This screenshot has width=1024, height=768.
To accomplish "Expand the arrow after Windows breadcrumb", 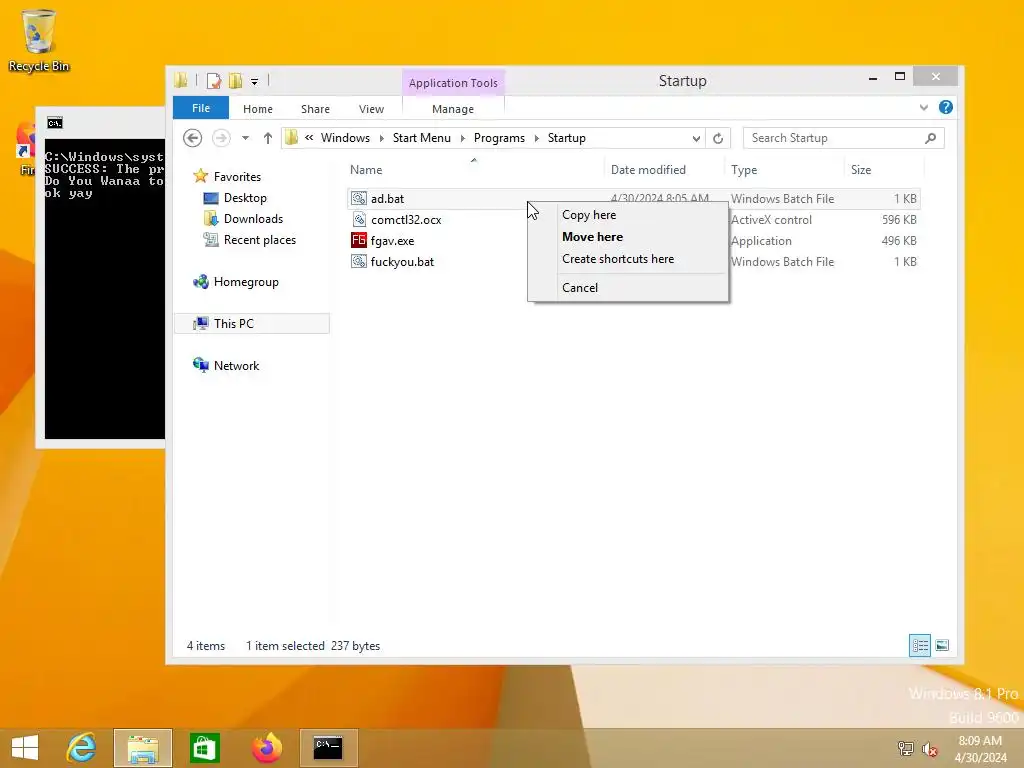I will tap(381, 138).
